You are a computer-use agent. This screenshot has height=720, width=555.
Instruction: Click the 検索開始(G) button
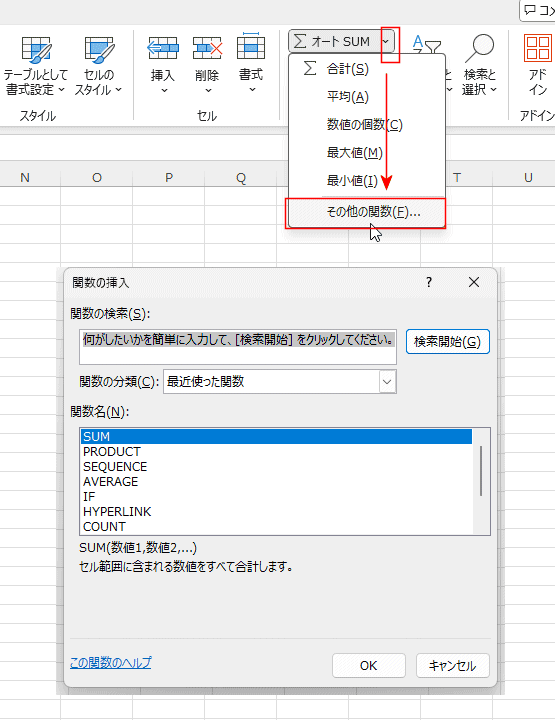[x=448, y=342]
